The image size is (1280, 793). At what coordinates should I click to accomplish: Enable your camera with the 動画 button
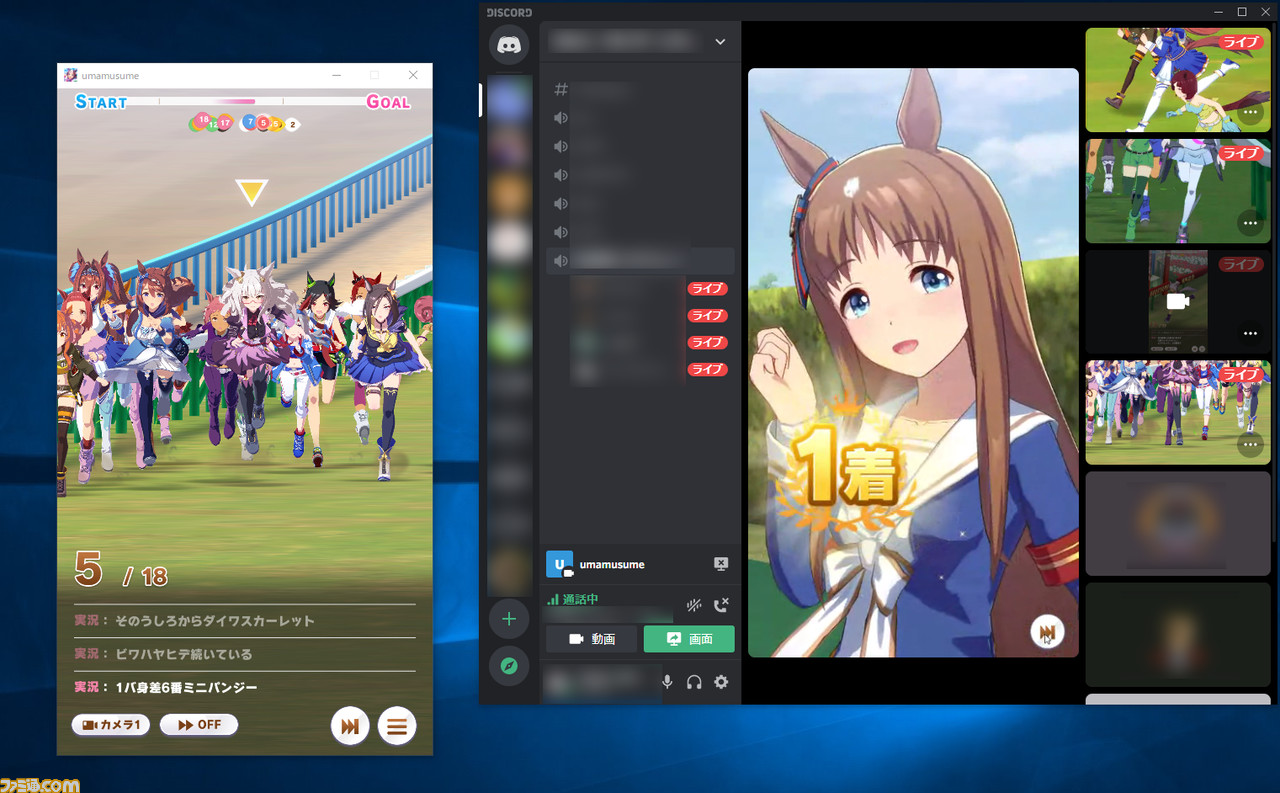(x=591, y=638)
